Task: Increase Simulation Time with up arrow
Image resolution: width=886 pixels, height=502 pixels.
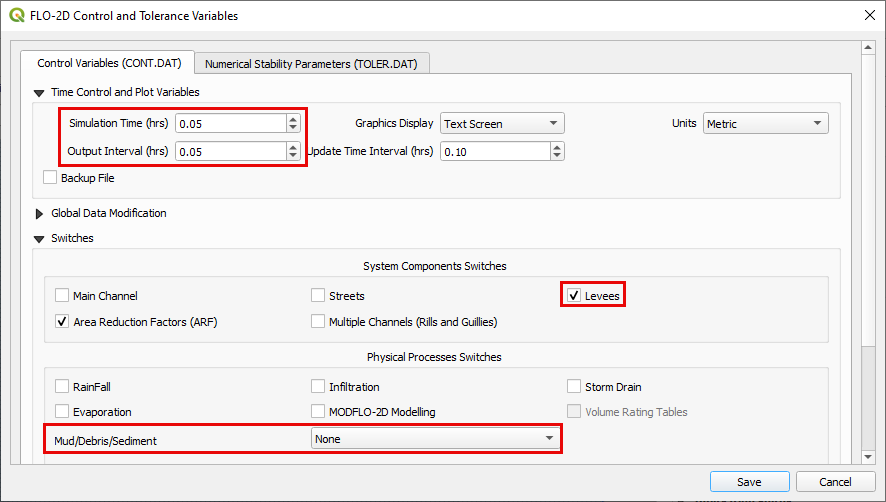Action: tap(293, 119)
